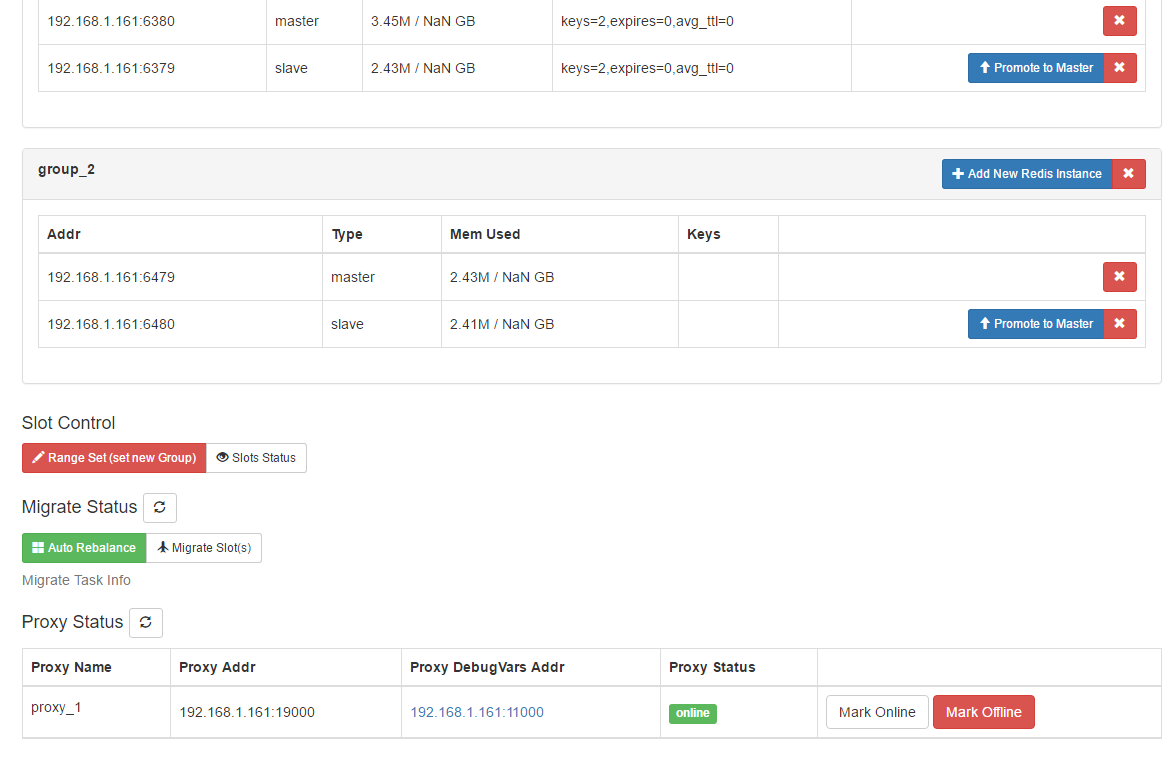View Slots Status
This screenshot has width=1176, height=758.
(256, 457)
